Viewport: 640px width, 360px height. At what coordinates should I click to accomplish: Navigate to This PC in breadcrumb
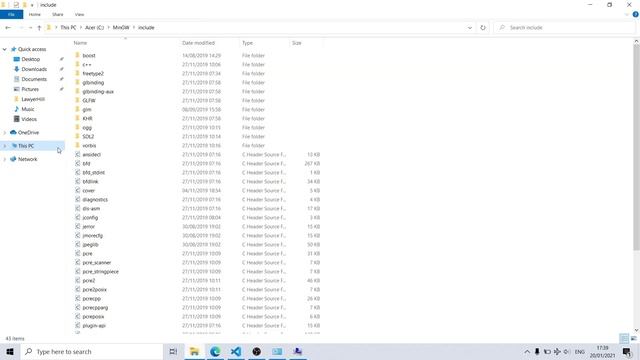(x=68, y=28)
